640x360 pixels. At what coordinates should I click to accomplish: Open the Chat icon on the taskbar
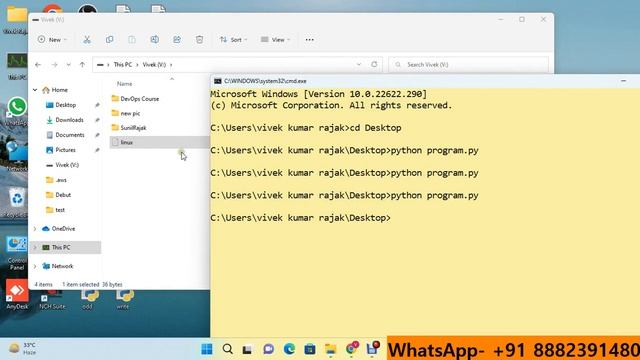pyautogui.click(x=268, y=349)
